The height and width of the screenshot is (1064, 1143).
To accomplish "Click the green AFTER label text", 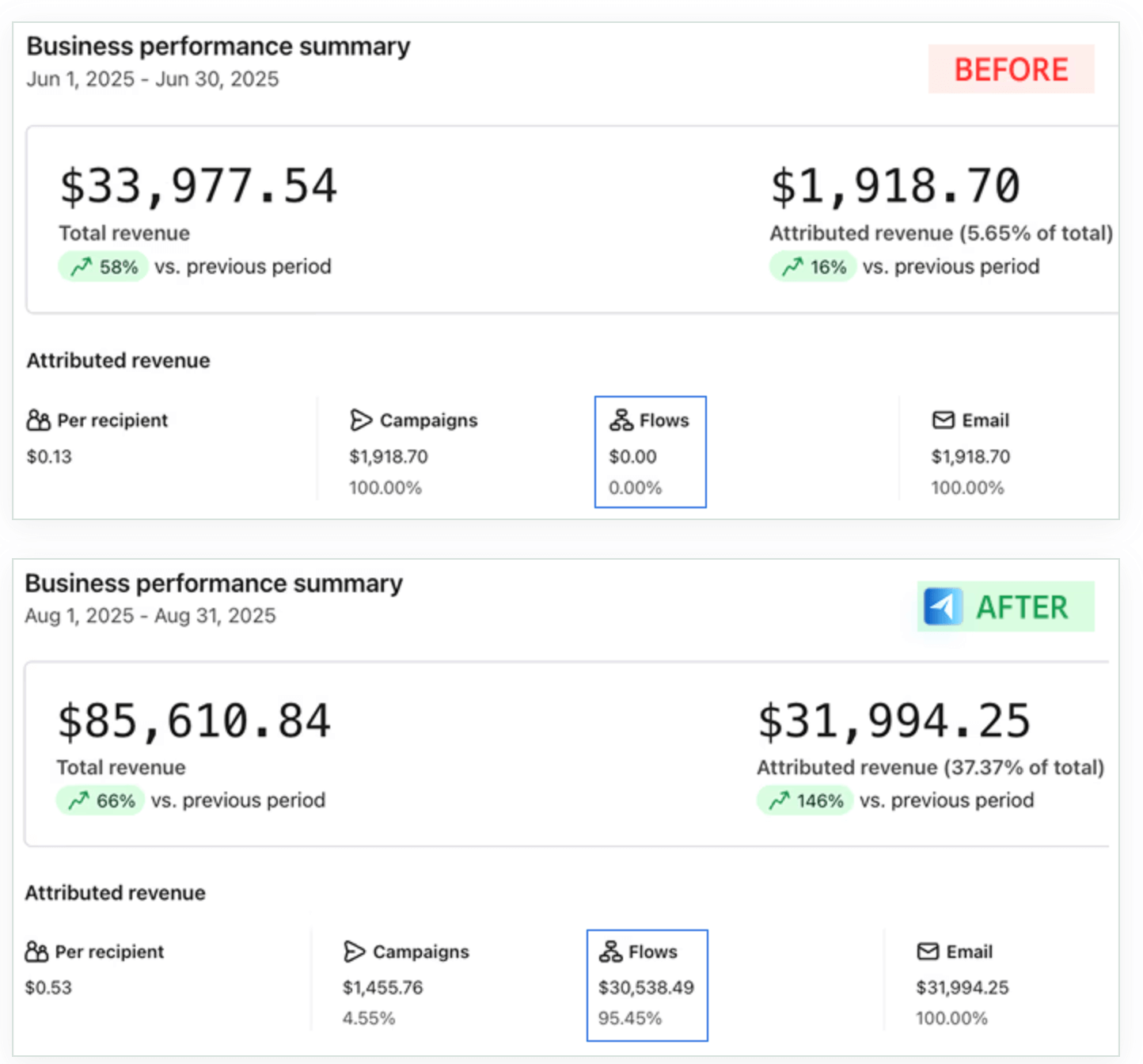I will (1022, 607).
